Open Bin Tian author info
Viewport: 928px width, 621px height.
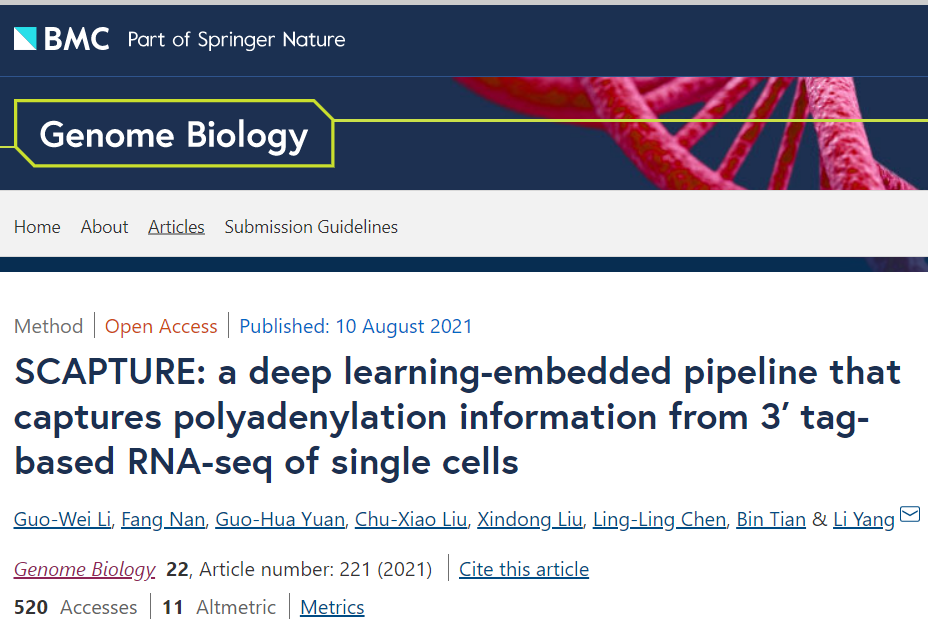tap(771, 520)
